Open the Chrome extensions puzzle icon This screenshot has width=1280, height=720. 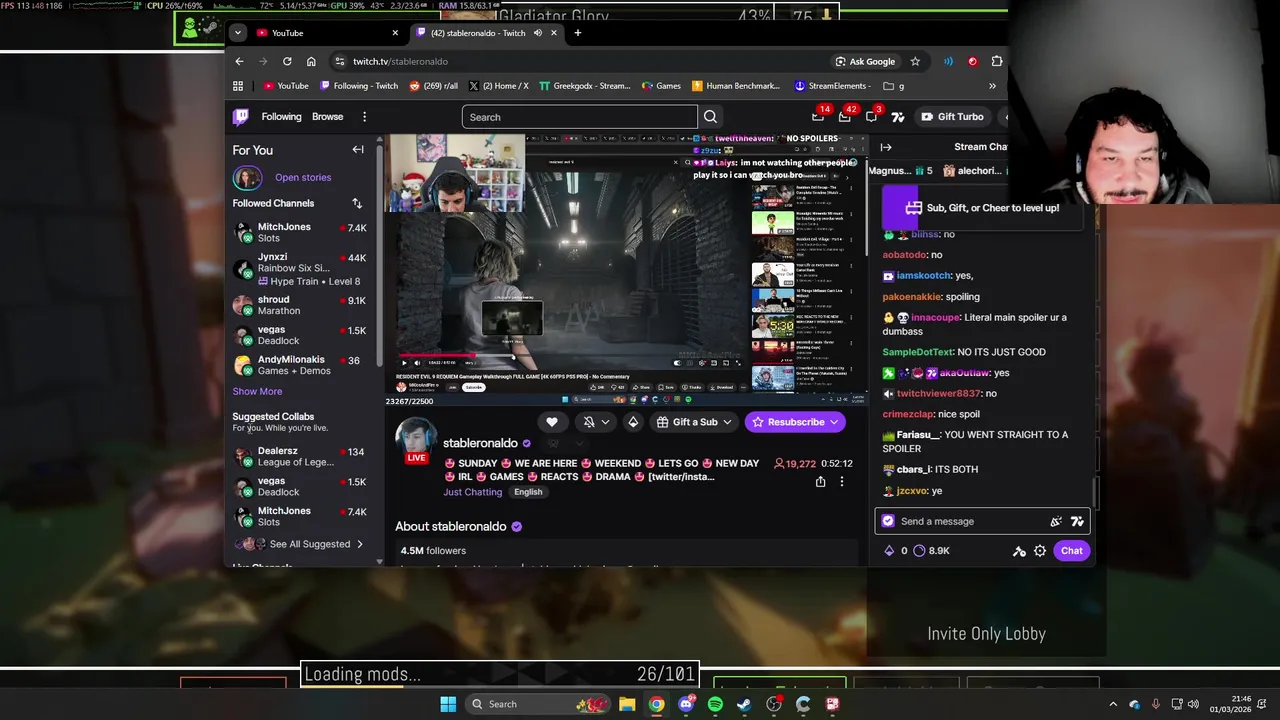[997, 61]
